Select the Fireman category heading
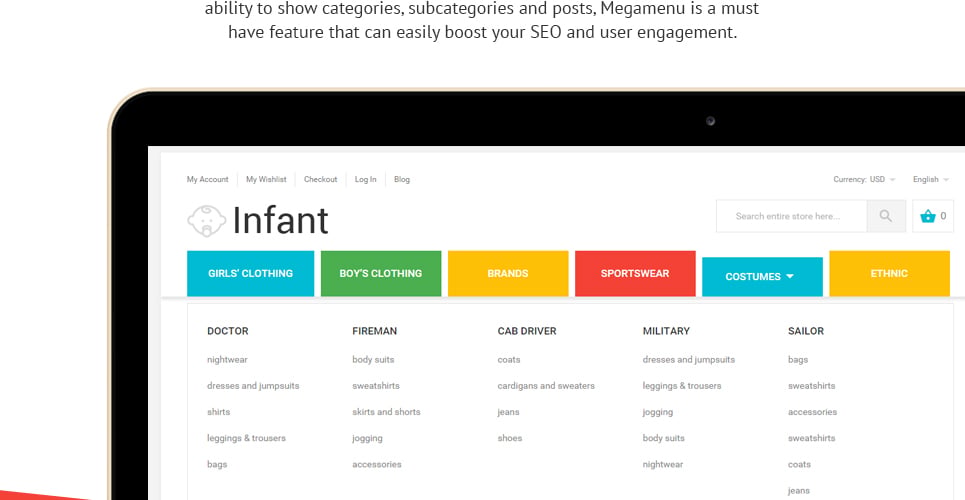The height and width of the screenshot is (500, 965). (375, 331)
